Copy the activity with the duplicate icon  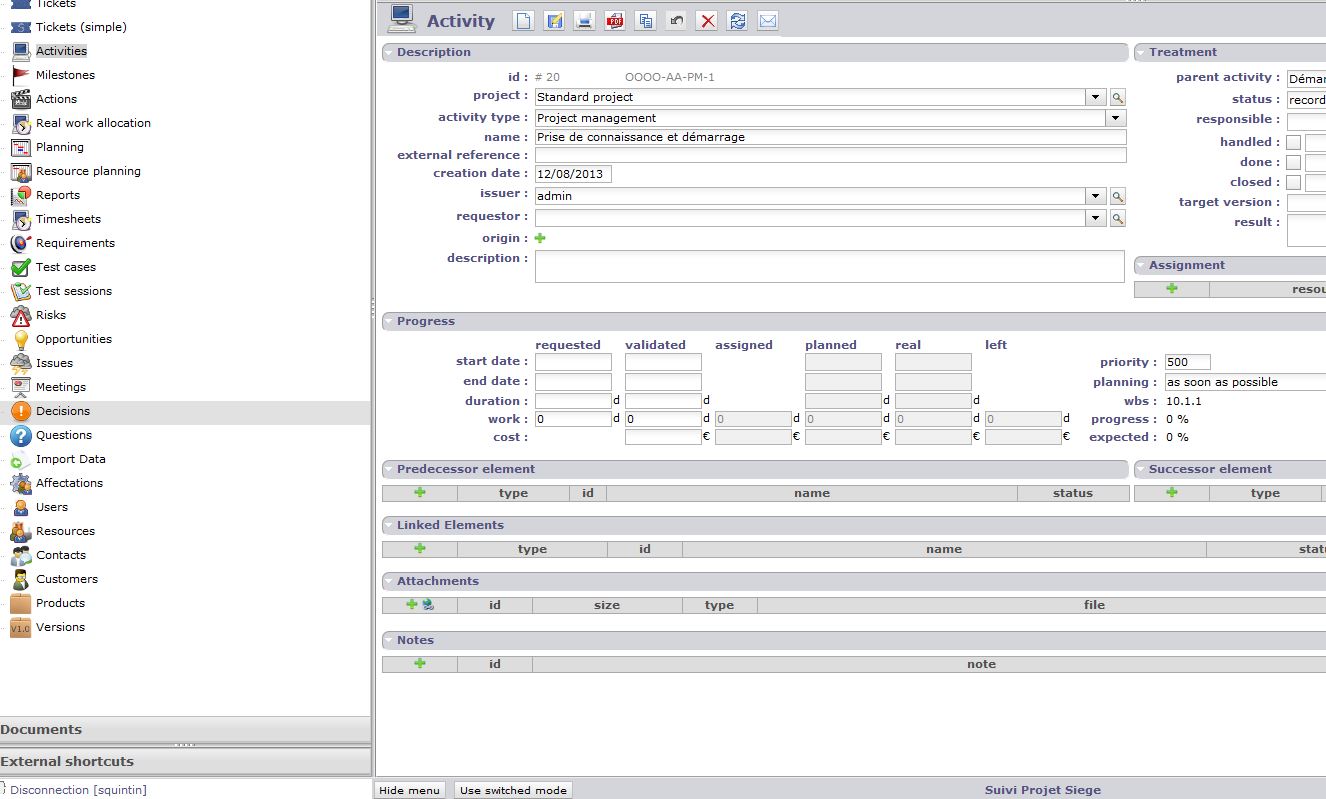click(646, 21)
